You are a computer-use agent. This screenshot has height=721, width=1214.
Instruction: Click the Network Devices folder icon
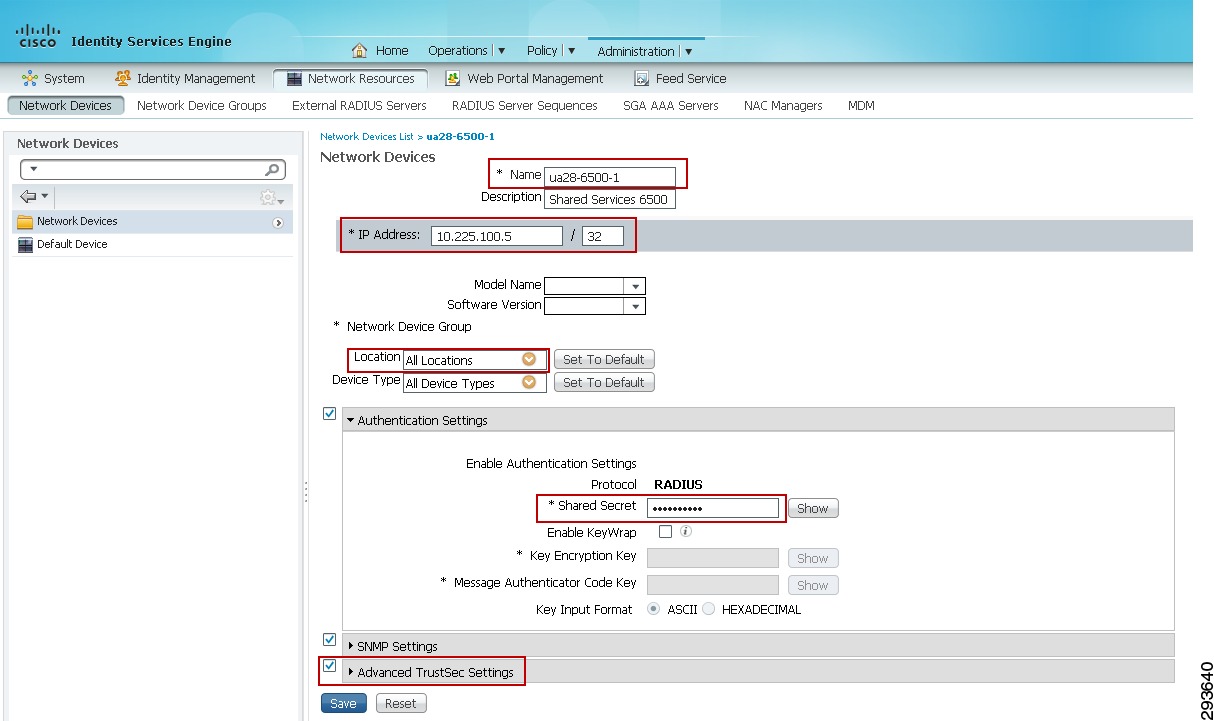[25, 222]
